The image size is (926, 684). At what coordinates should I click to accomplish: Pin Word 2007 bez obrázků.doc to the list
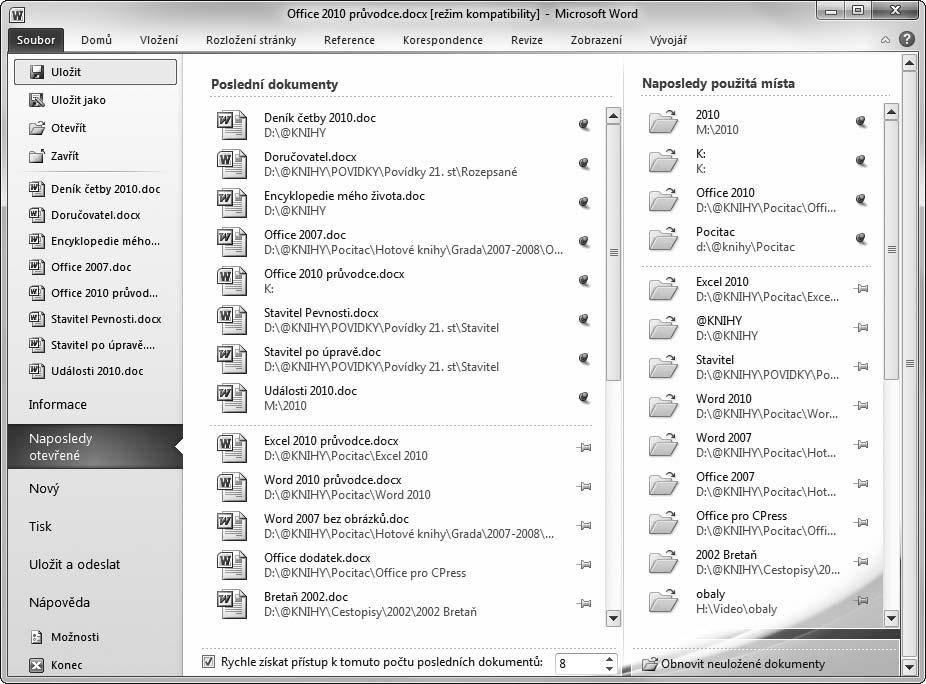[x=584, y=526]
